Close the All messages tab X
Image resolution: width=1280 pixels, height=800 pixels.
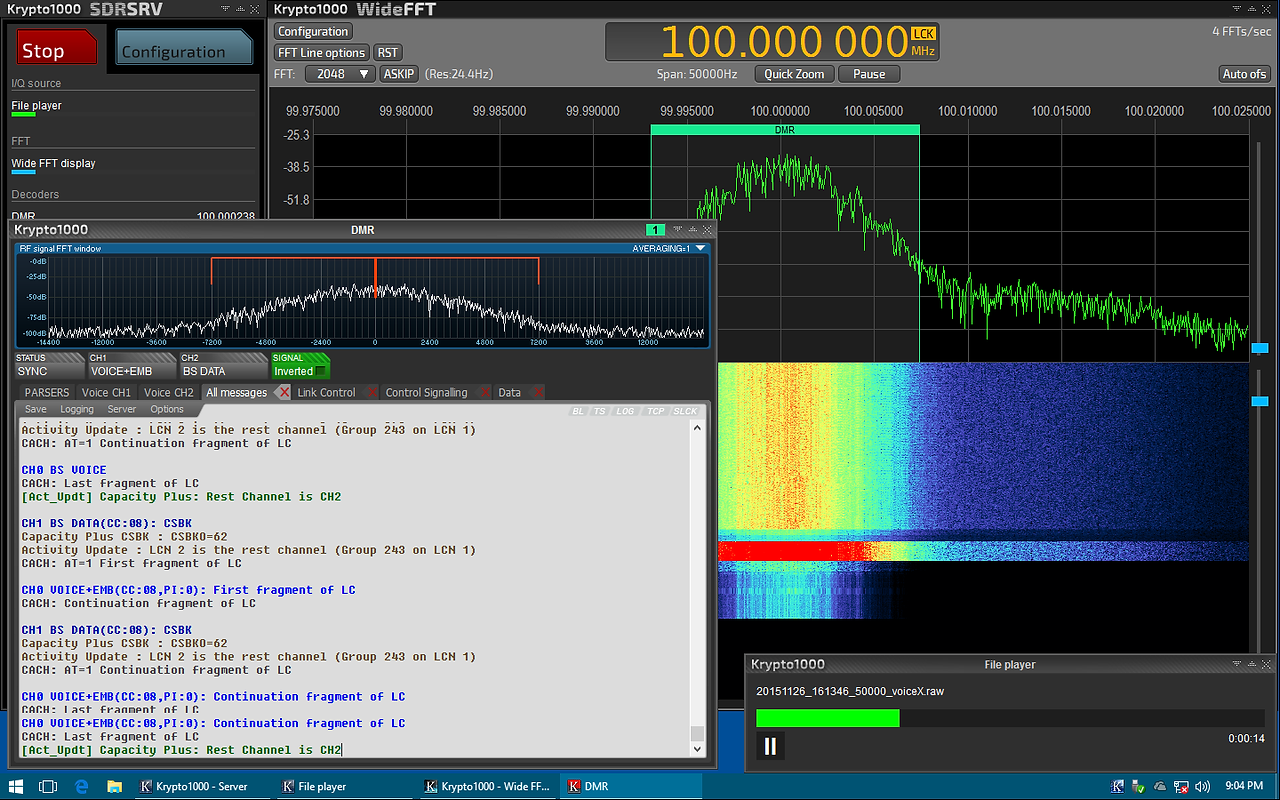point(283,393)
